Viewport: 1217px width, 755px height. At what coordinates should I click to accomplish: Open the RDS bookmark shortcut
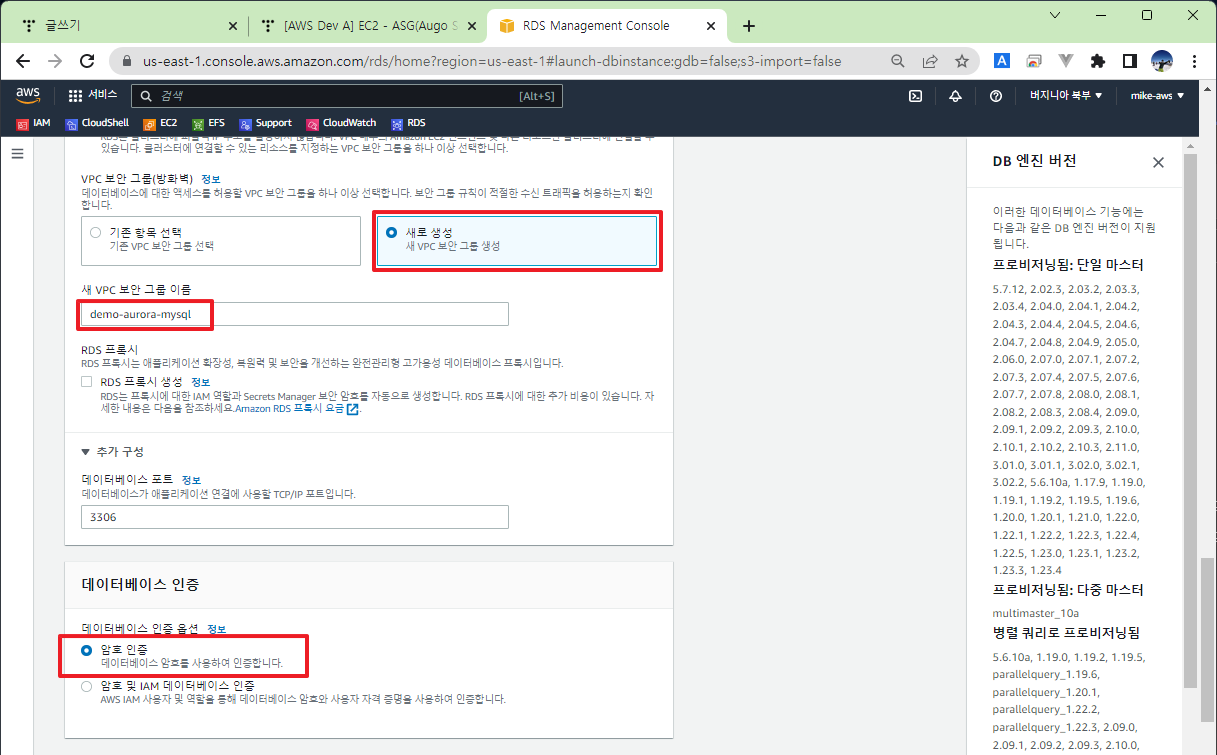(408, 123)
